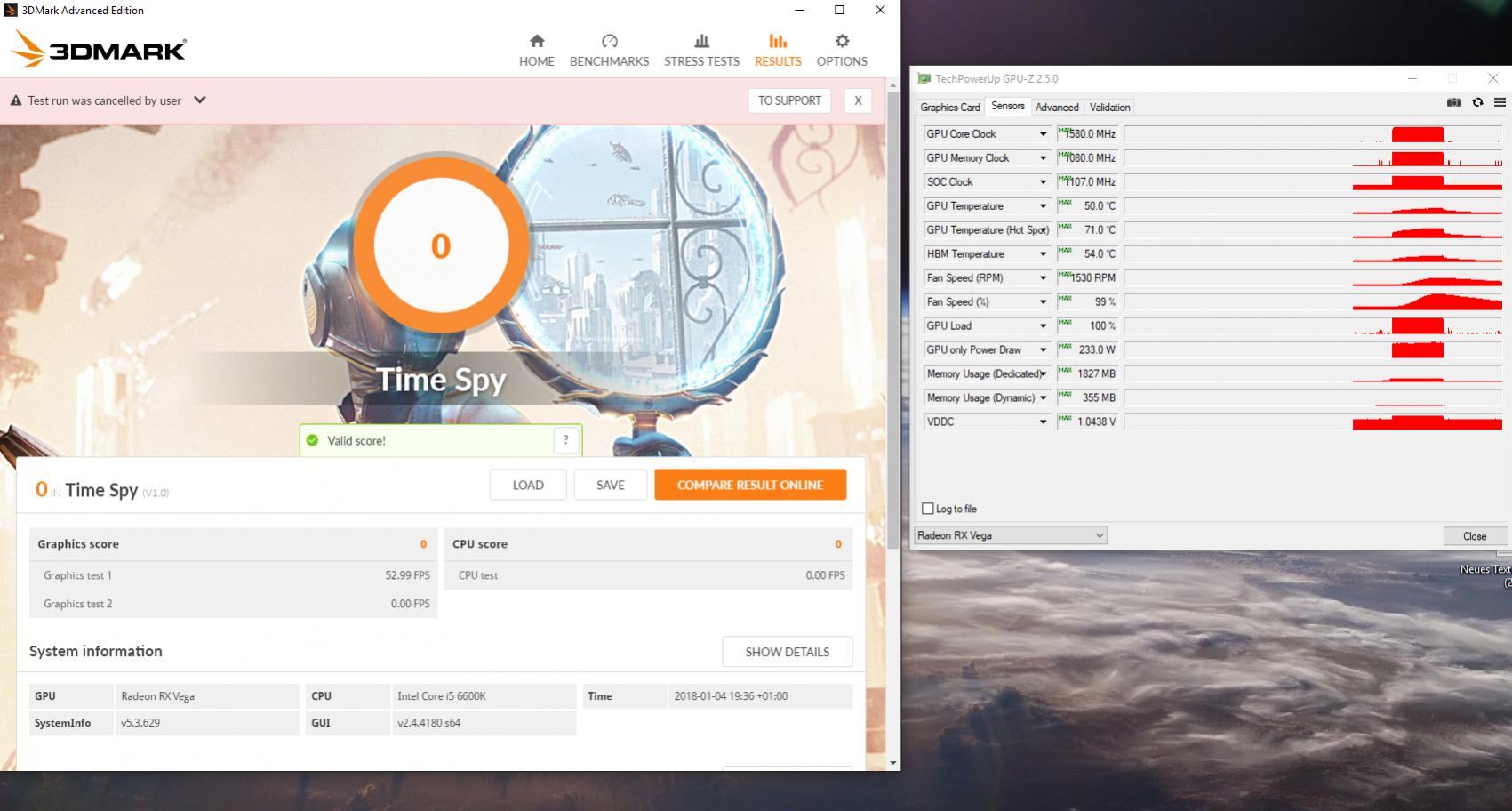Open the GPU only Power Draw dropdown
The width and height of the screenshot is (1512, 811).
pyautogui.click(x=1043, y=350)
